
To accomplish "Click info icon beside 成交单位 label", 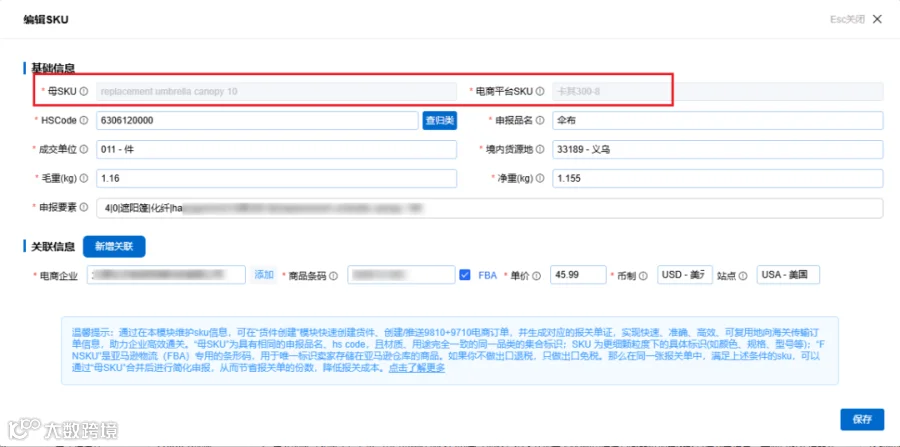I will tap(84, 149).
